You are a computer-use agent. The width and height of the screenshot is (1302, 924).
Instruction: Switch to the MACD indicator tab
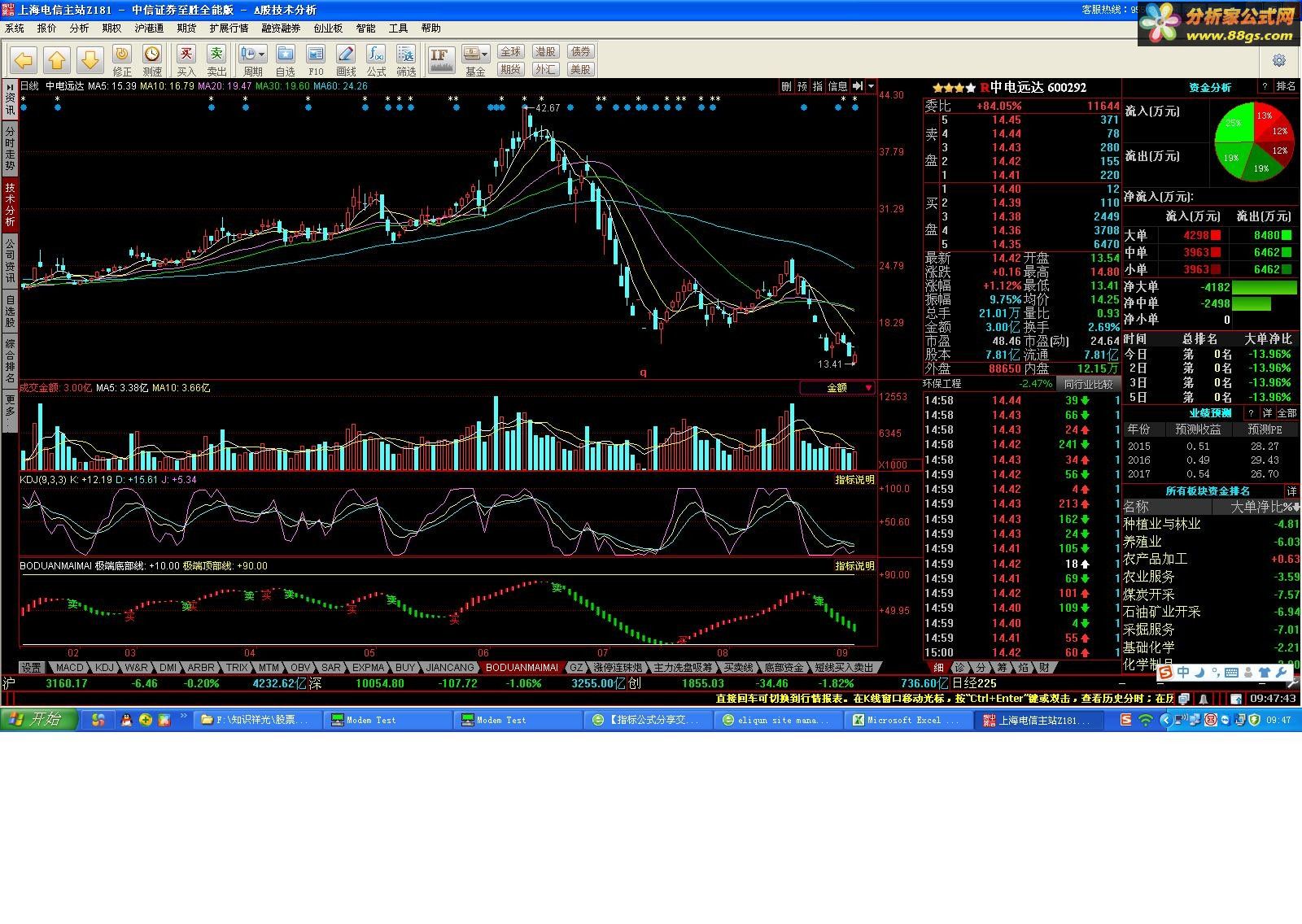(x=70, y=668)
